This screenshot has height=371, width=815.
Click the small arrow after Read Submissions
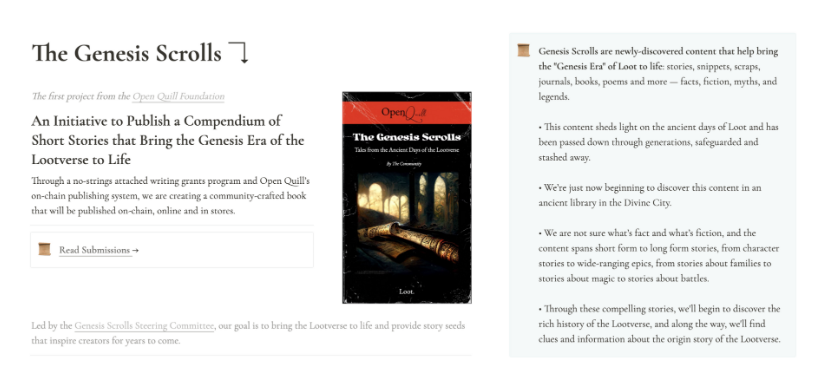point(135,250)
